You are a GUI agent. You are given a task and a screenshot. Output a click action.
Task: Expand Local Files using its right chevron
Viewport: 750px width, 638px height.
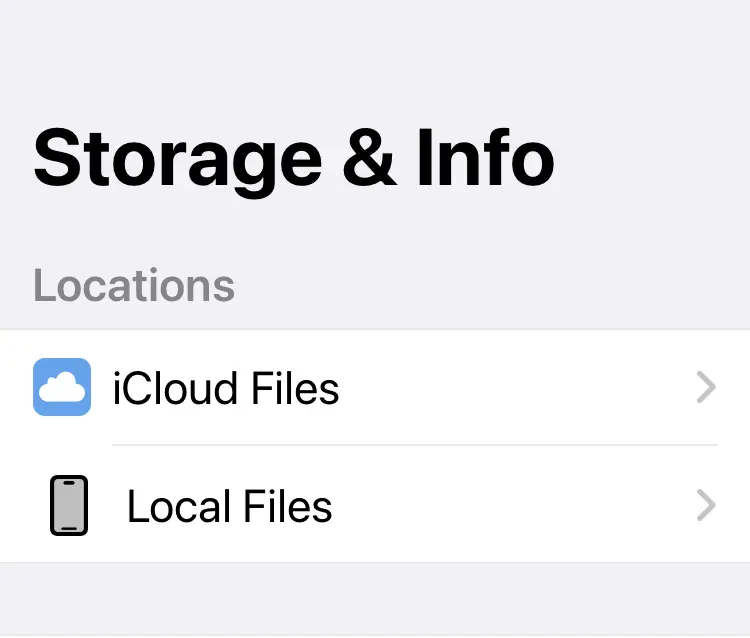[706, 506]
